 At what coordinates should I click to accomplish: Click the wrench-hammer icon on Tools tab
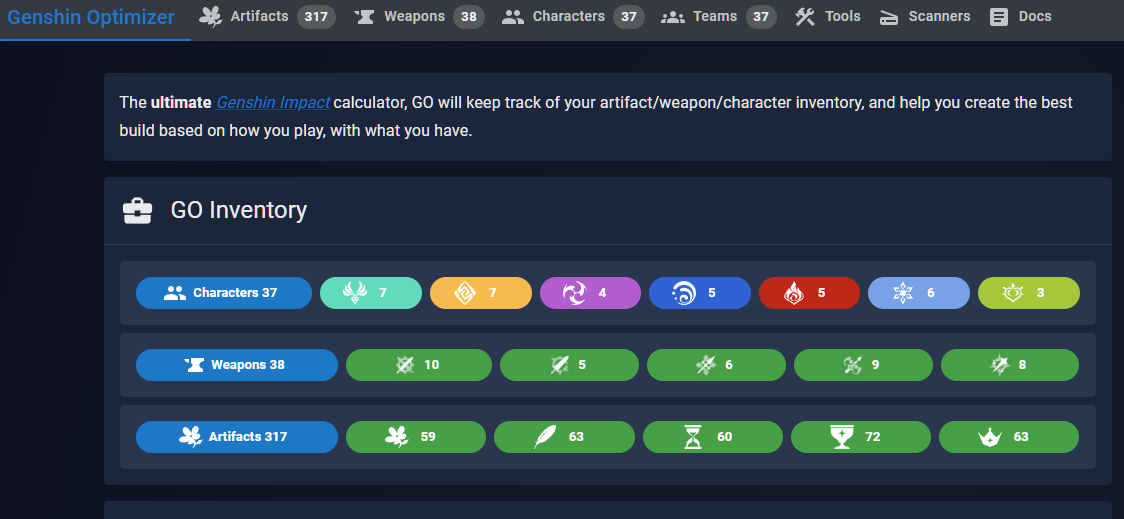805,16
